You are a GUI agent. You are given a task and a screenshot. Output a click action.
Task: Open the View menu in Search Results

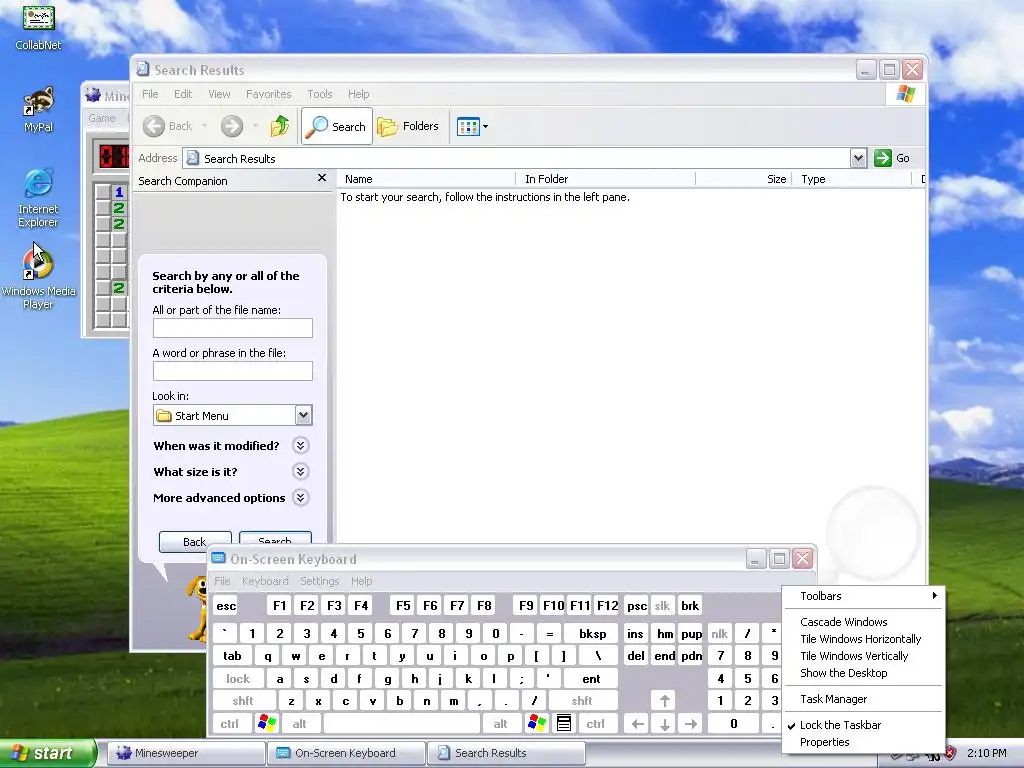click(x=219, y=94)
